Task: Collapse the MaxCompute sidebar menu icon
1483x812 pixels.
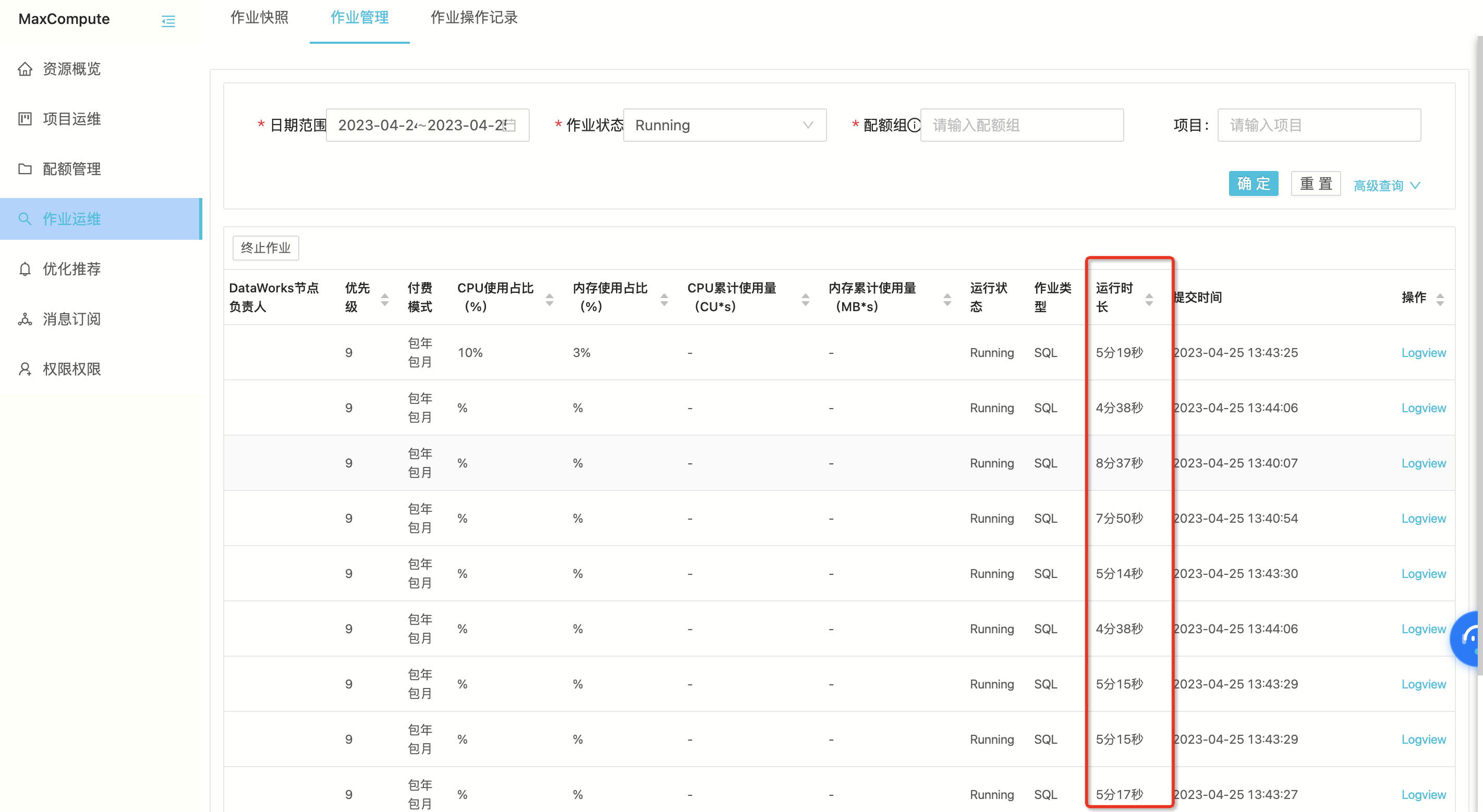Action: point(168,21)
